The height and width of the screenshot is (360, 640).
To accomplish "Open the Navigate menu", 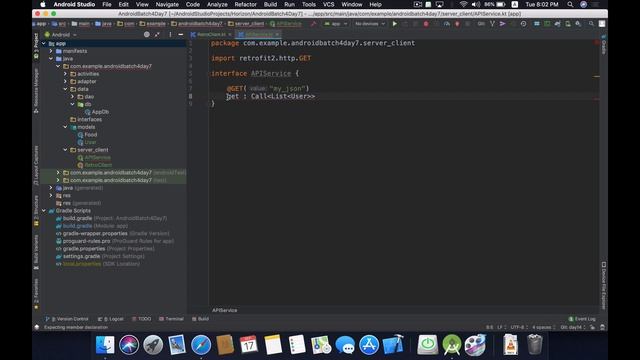I will click(167, 4).
